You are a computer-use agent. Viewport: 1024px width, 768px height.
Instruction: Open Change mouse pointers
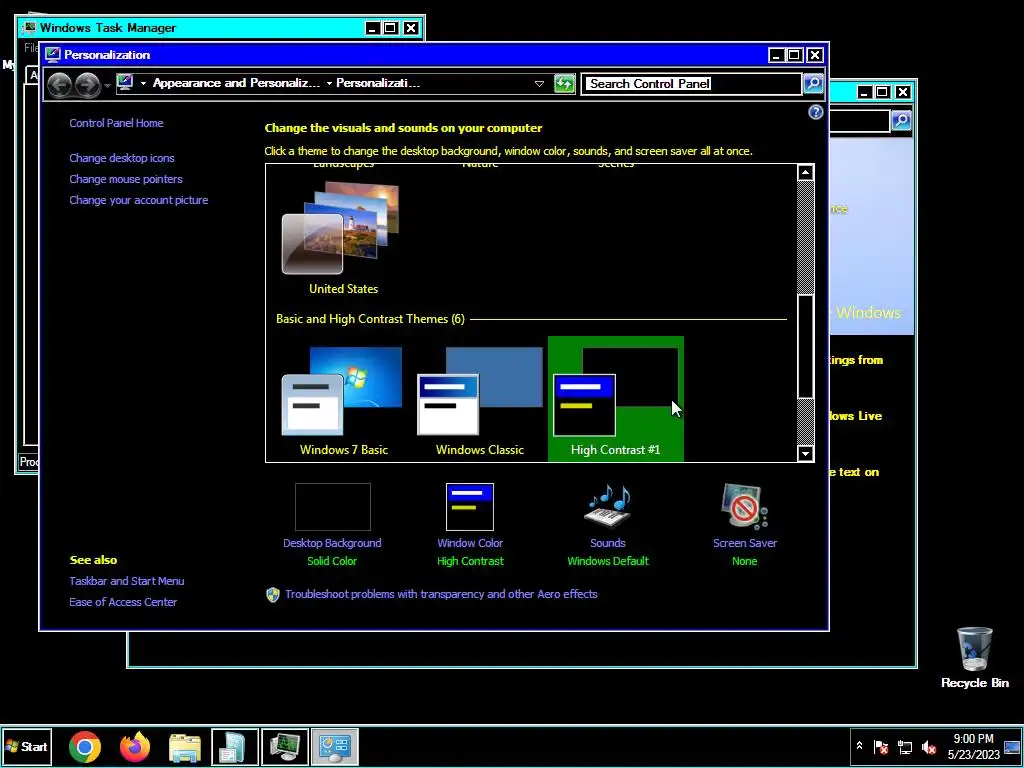coord(126,179)
